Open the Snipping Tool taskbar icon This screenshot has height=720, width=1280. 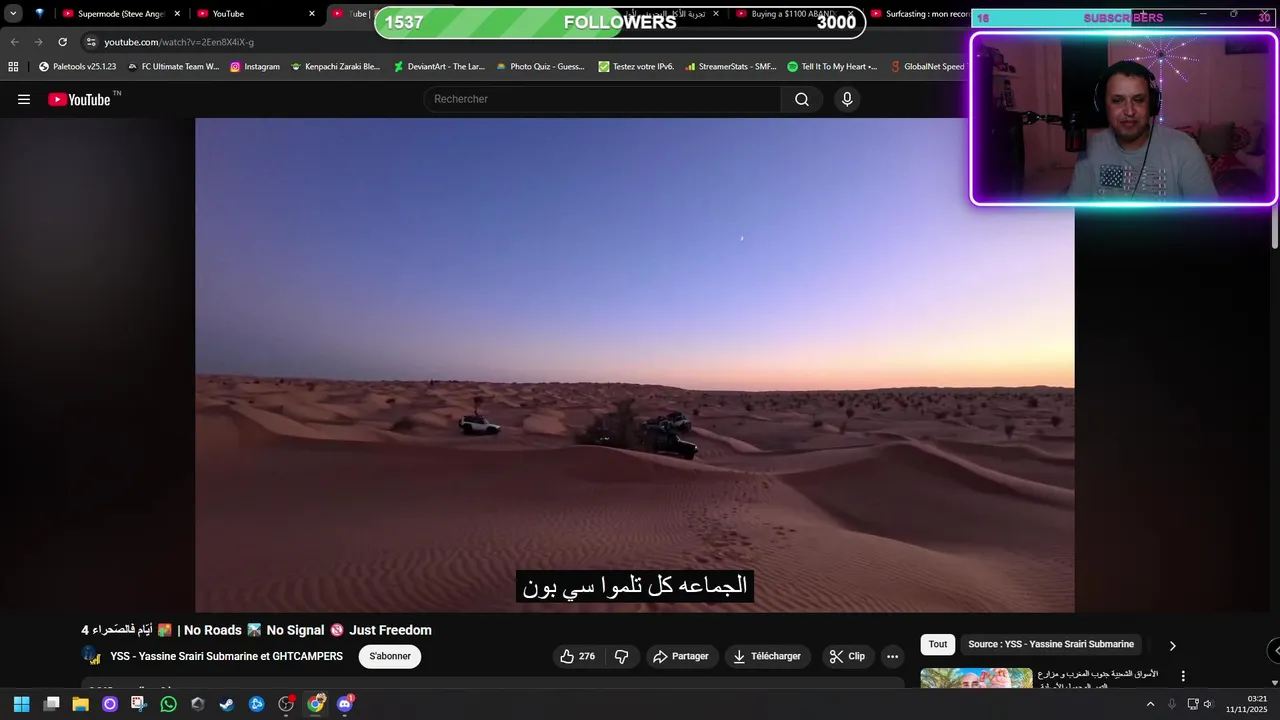139,704
